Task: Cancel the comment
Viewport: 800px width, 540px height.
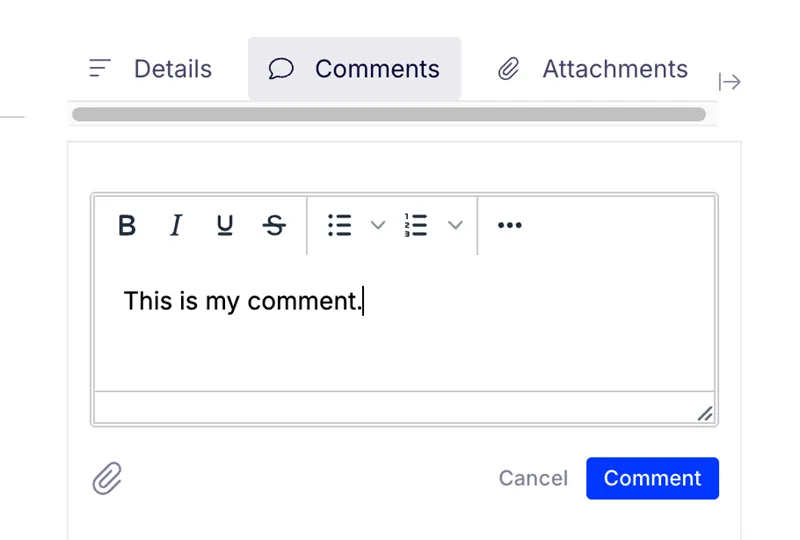Action: pos(533,478)
